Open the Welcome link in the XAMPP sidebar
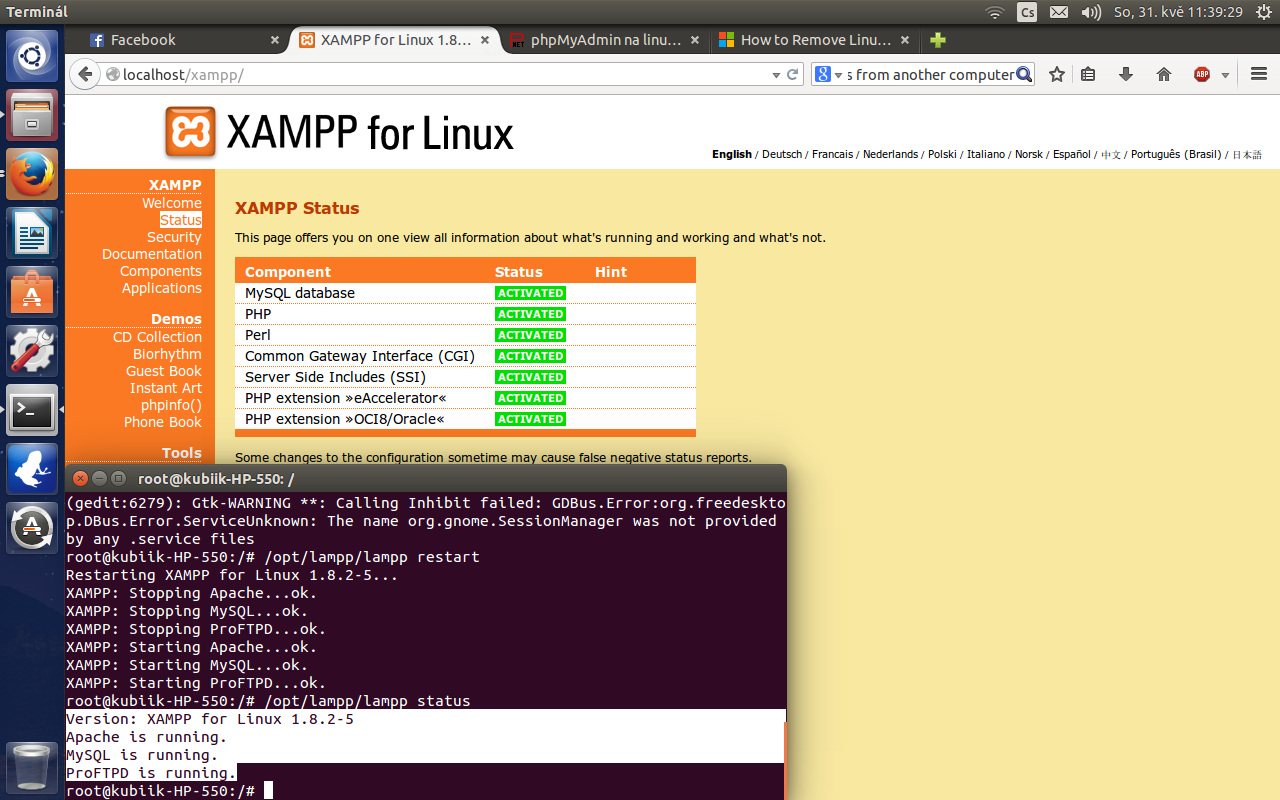 [172, 203]
